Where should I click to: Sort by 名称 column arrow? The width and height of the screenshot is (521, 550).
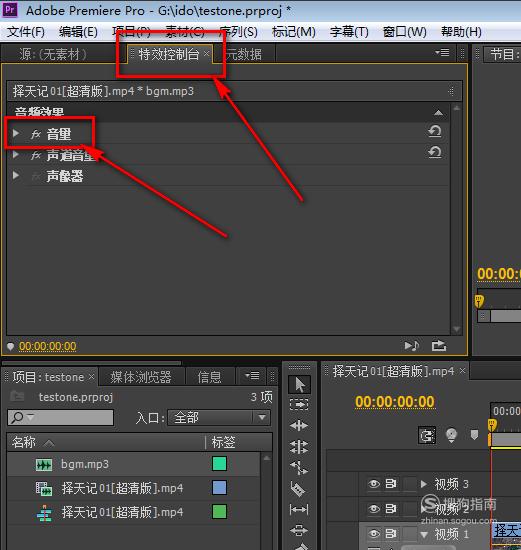49,443
